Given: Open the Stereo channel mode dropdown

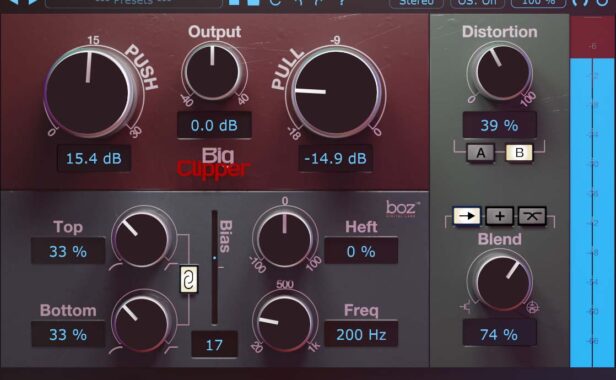Looking at the screenshot, I should [x=416, y=3].
